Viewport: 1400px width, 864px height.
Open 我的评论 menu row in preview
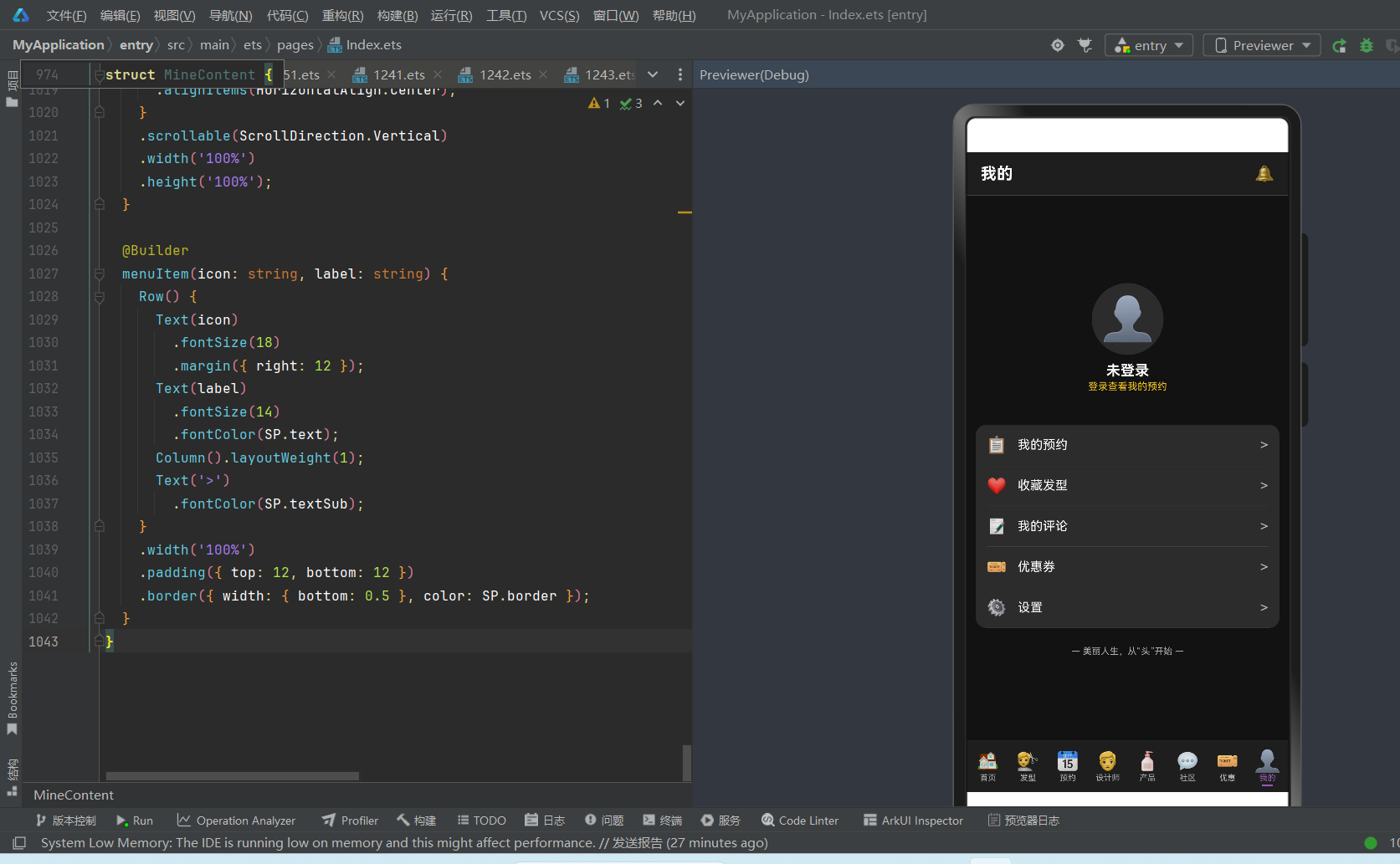[x=1127, y=526]
